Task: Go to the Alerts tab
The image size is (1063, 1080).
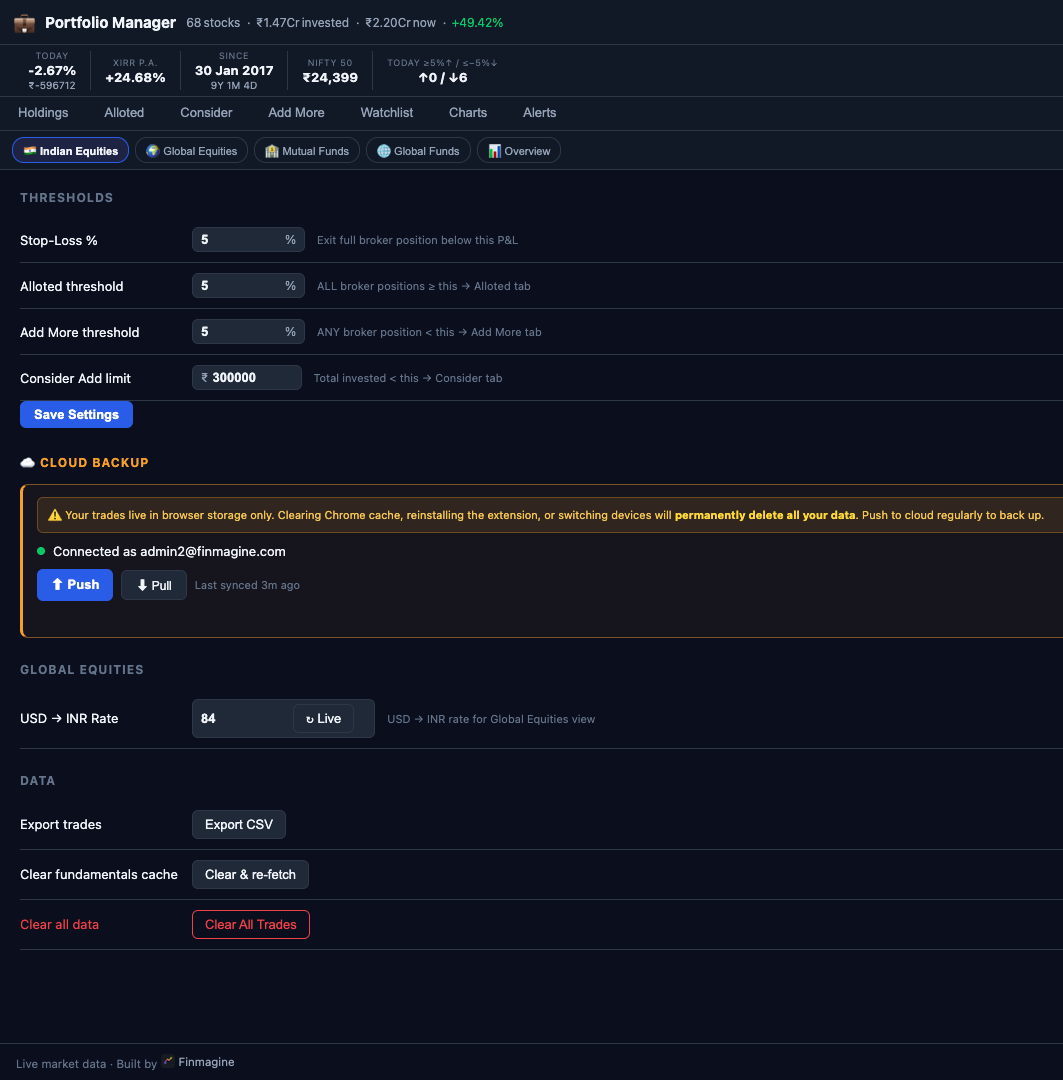Action: point(539,113)
